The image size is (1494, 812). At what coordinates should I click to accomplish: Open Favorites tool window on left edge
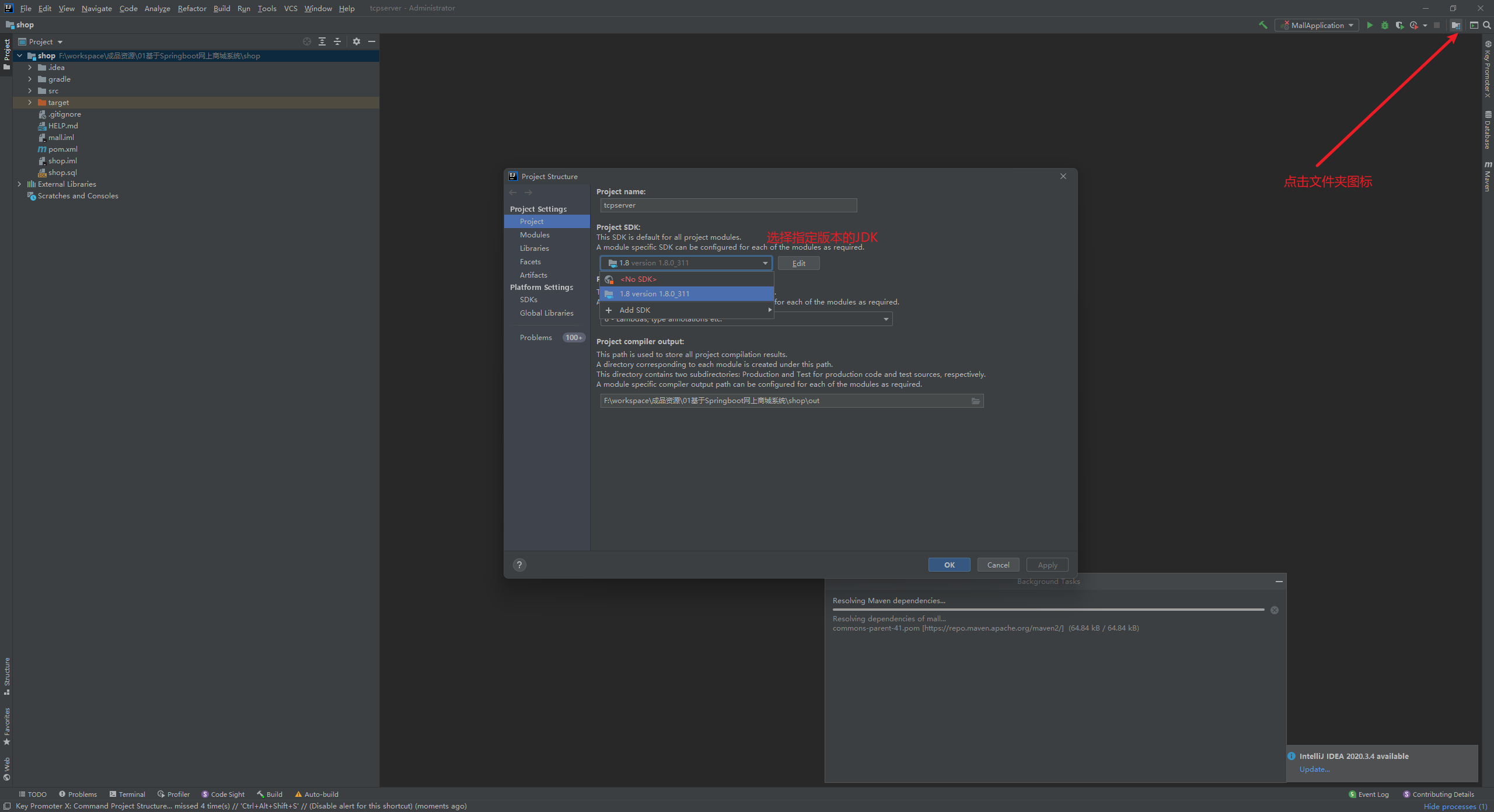coord(7,726)
